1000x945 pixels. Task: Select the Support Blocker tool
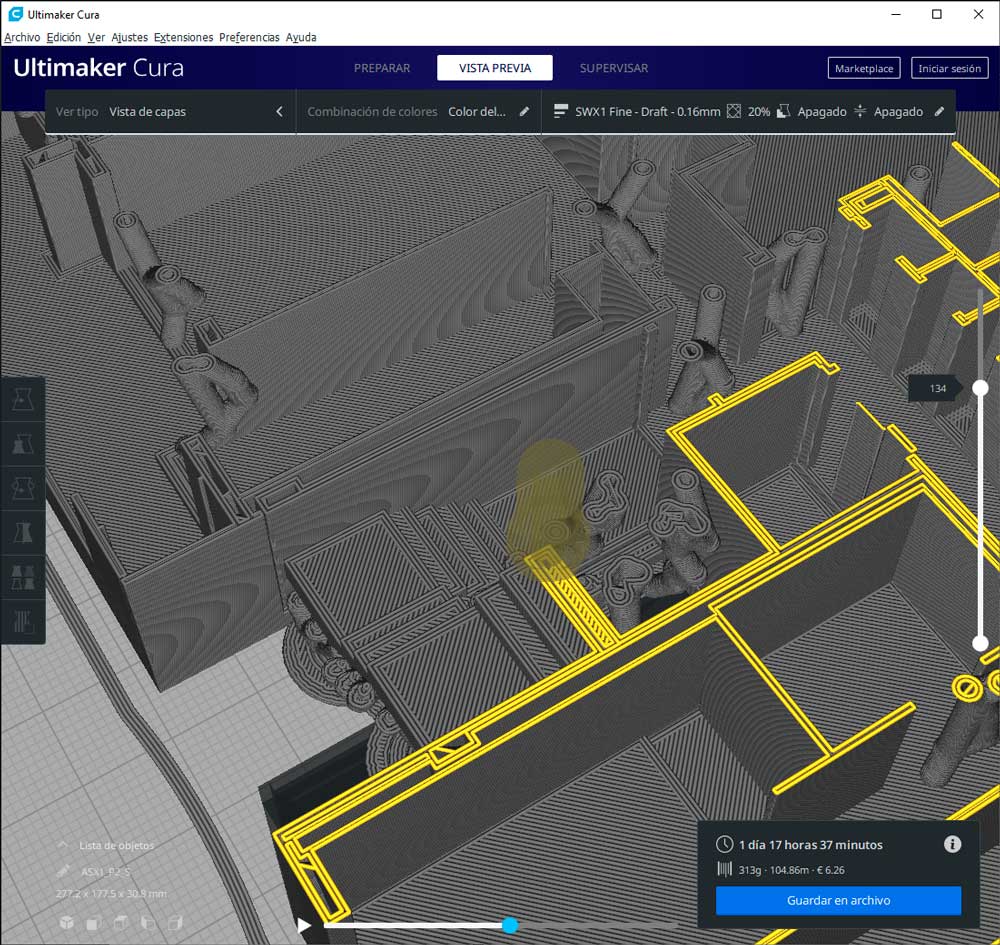(22, 620)
